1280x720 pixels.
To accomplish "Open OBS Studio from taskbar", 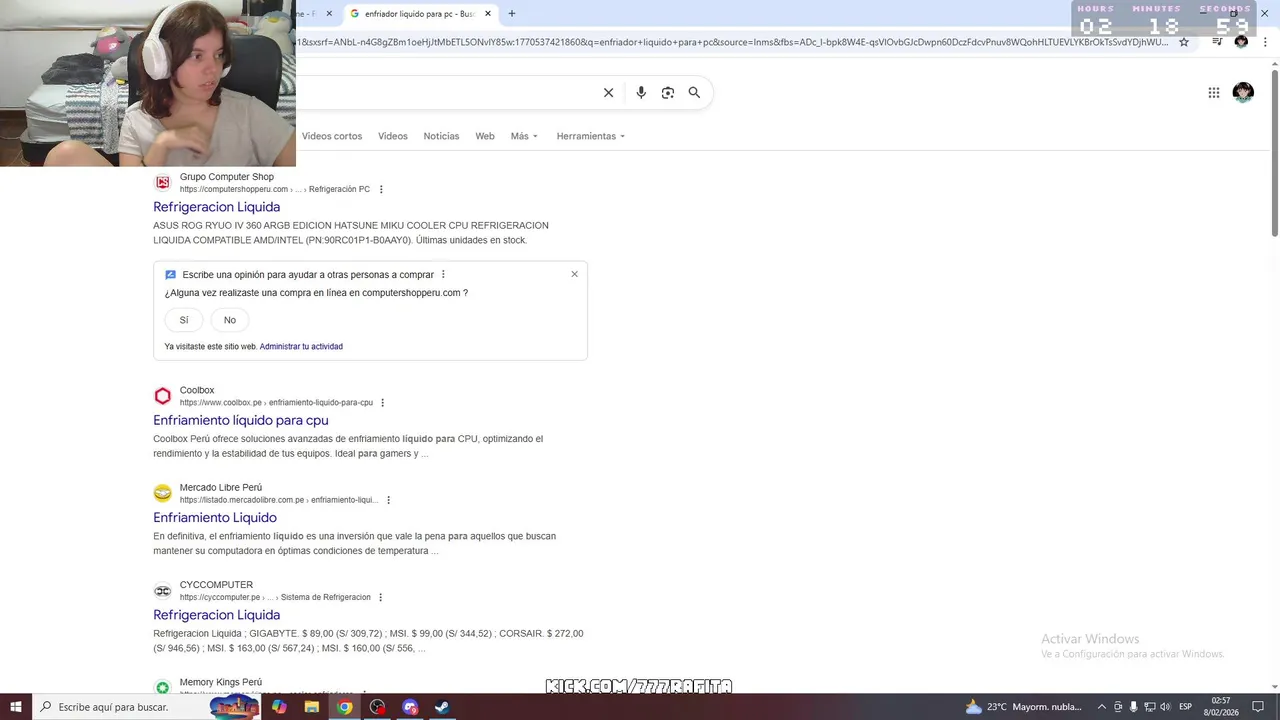I will click(377, 707).
